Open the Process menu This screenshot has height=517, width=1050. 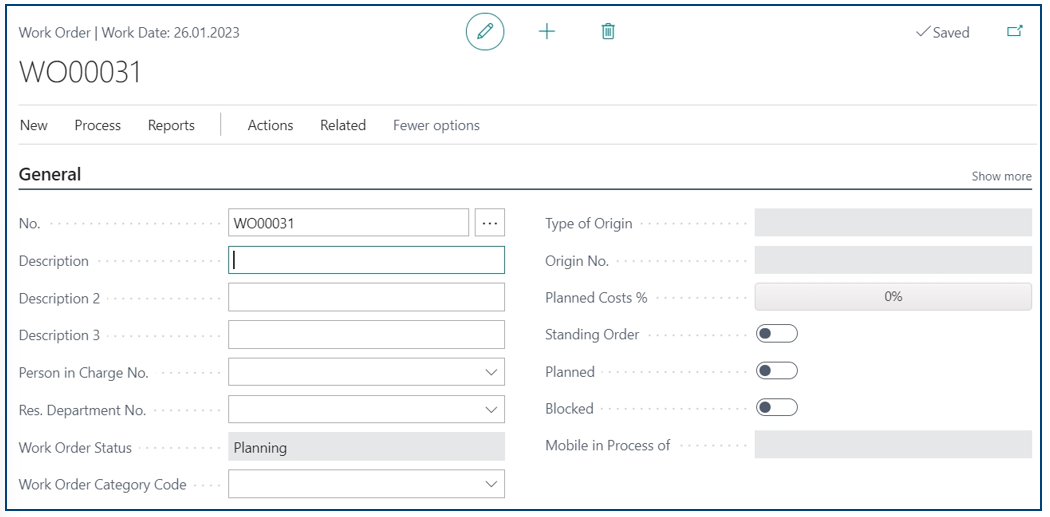pyautogui.click(x=98, y=125)
